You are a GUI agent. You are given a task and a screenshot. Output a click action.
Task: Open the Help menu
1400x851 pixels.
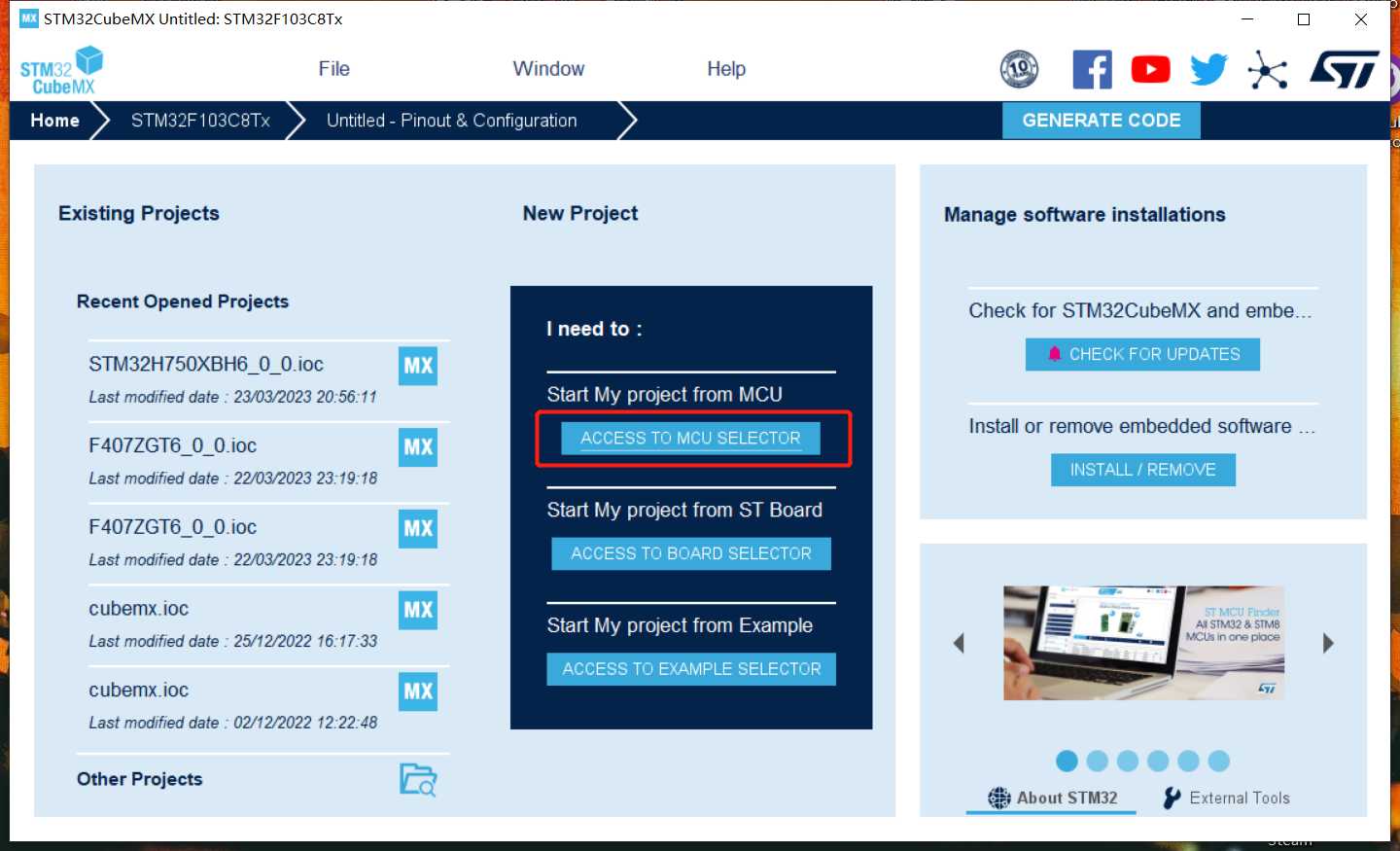pos(726,69)
